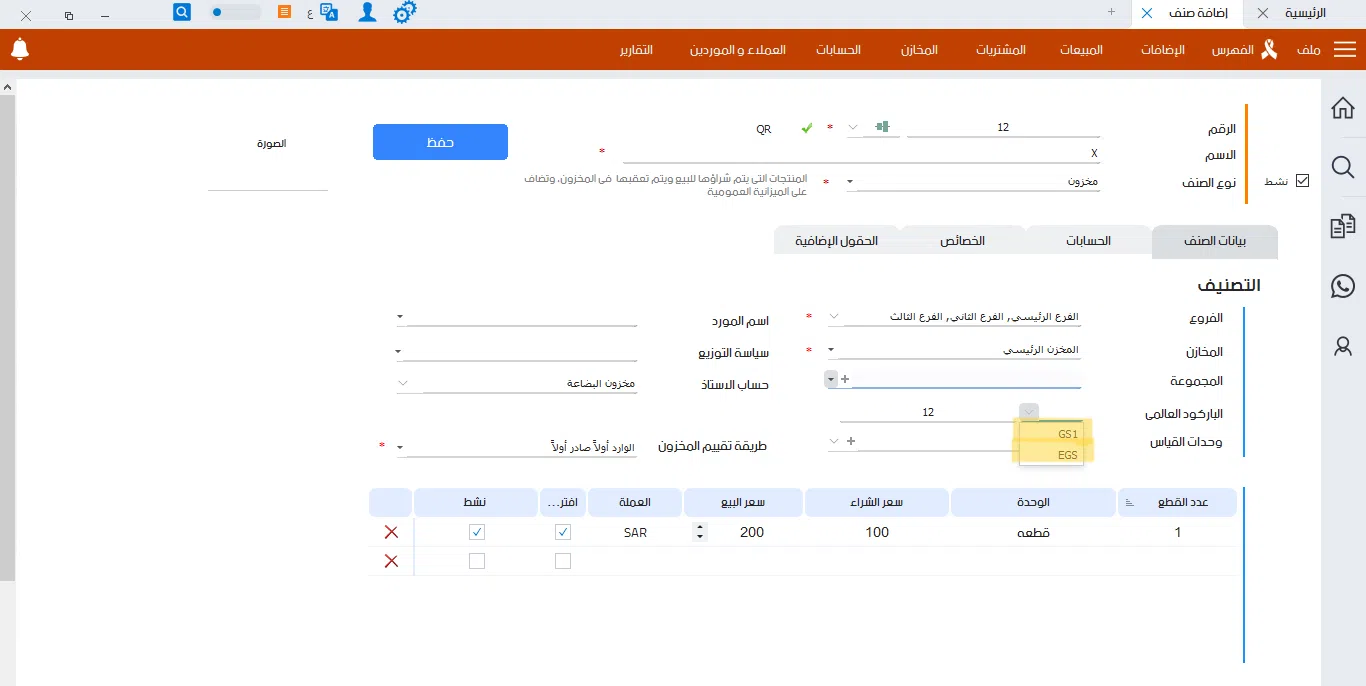Expand the المجموعة dropdown
The height and width of the screenshot is (686, 1366).
point(829,379)
